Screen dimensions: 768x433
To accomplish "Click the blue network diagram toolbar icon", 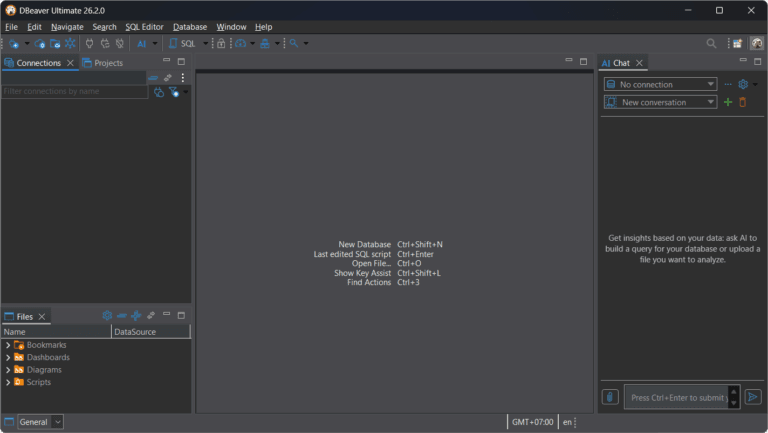I will click(265, 44).
